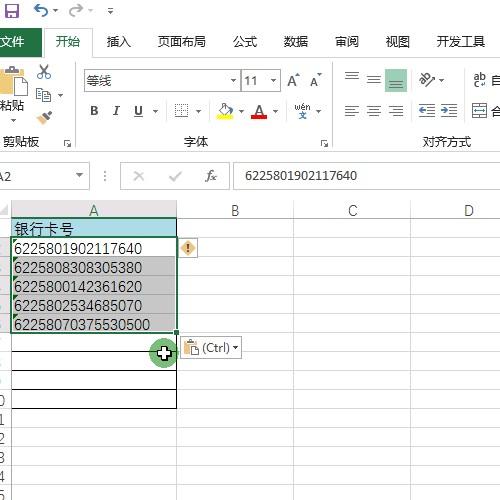Image resolution: width=500 pixels, height=500 pixels.
Task: Click the Copy icon
Action: (43, 95)
